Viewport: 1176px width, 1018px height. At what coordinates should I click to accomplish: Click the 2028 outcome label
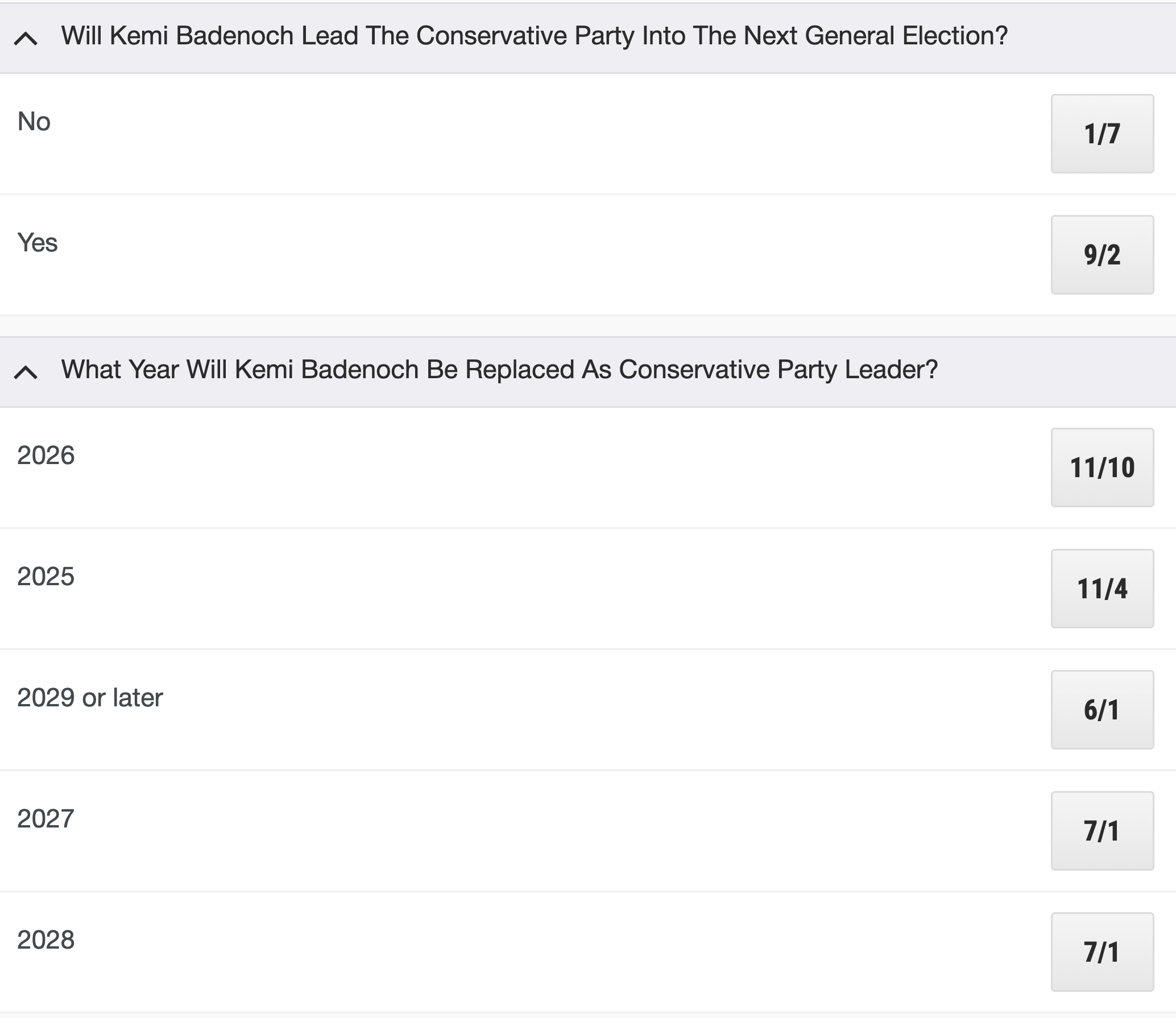coord(46,940)
